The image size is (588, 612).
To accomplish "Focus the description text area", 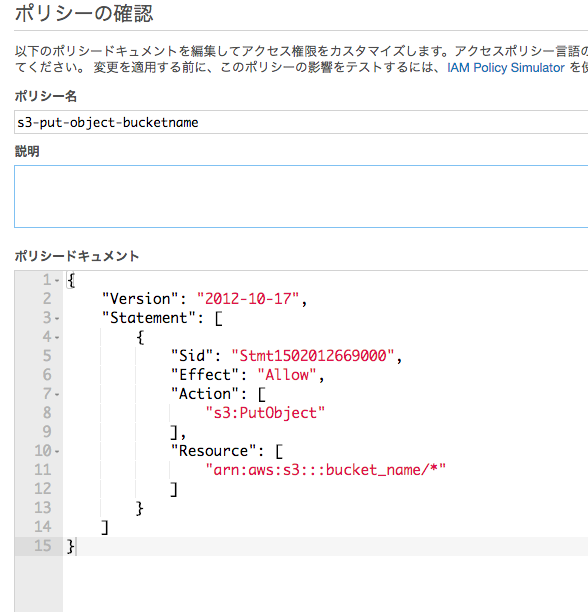I will tap(301, 196).
